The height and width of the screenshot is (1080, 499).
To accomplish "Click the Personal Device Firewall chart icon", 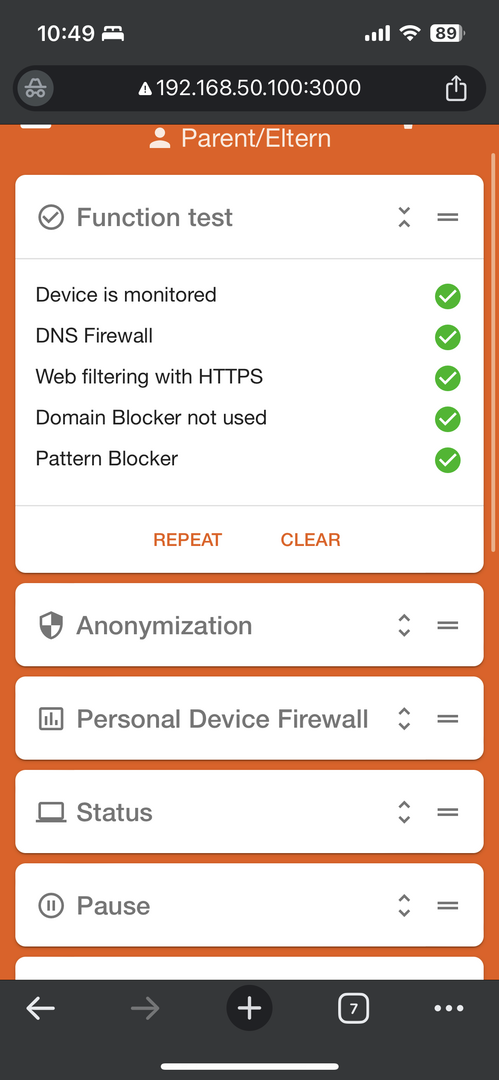I will 50,719.
